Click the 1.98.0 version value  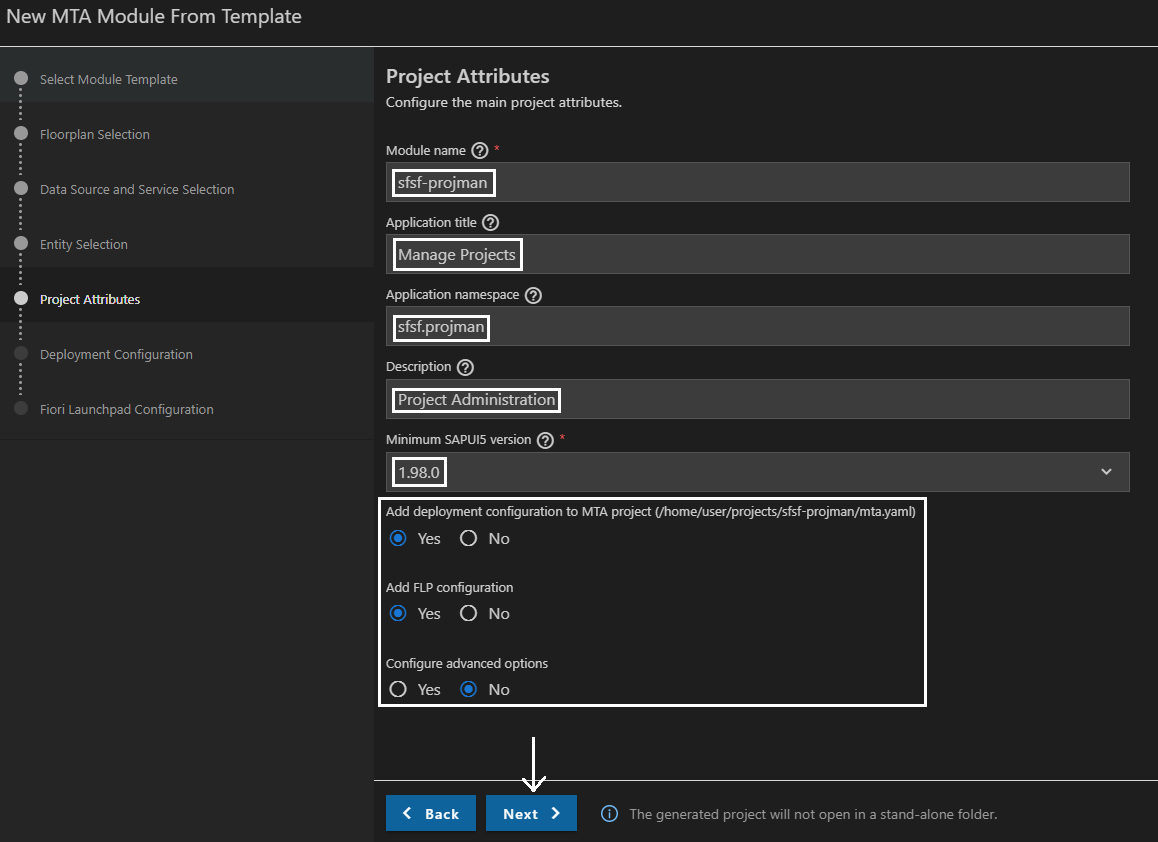point(419,473)
